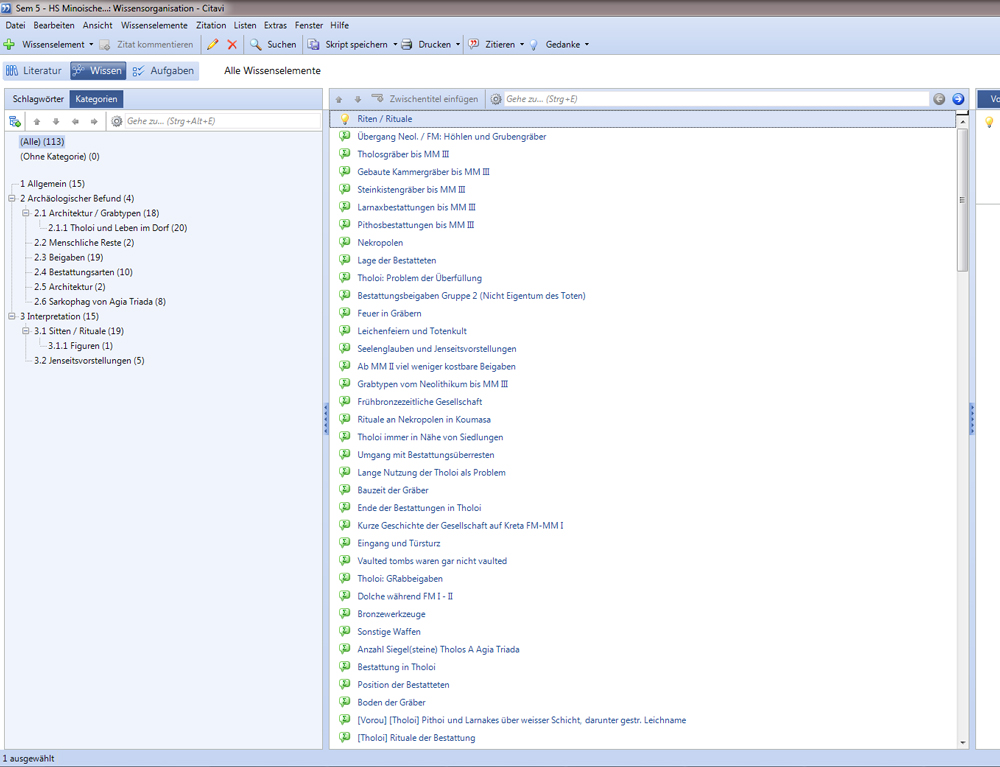Screen dimensions: 1000x767
Task: Click move category up arrow icon
Action: (37, 121)
